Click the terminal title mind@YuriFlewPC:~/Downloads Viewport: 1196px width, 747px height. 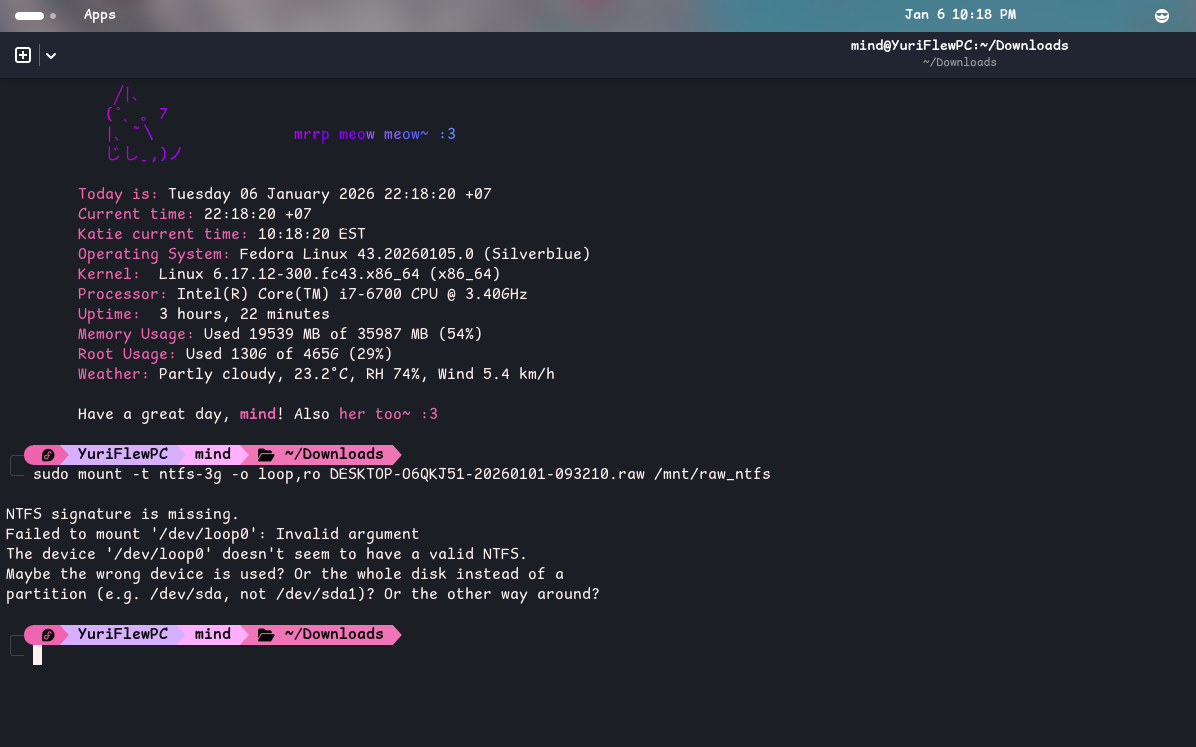959,45
